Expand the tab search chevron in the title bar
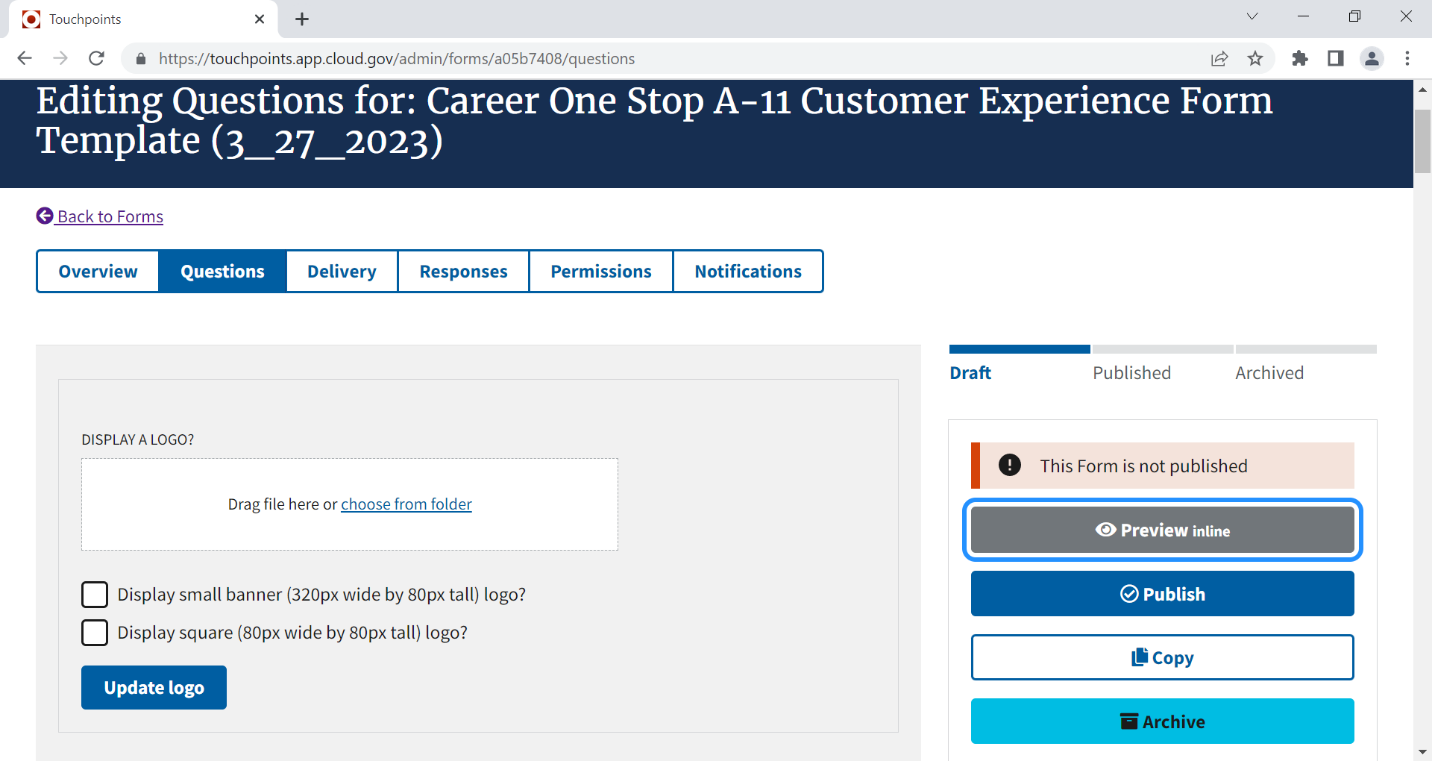This screenshot has width=1432, height=761. (x=1252, y=17)
